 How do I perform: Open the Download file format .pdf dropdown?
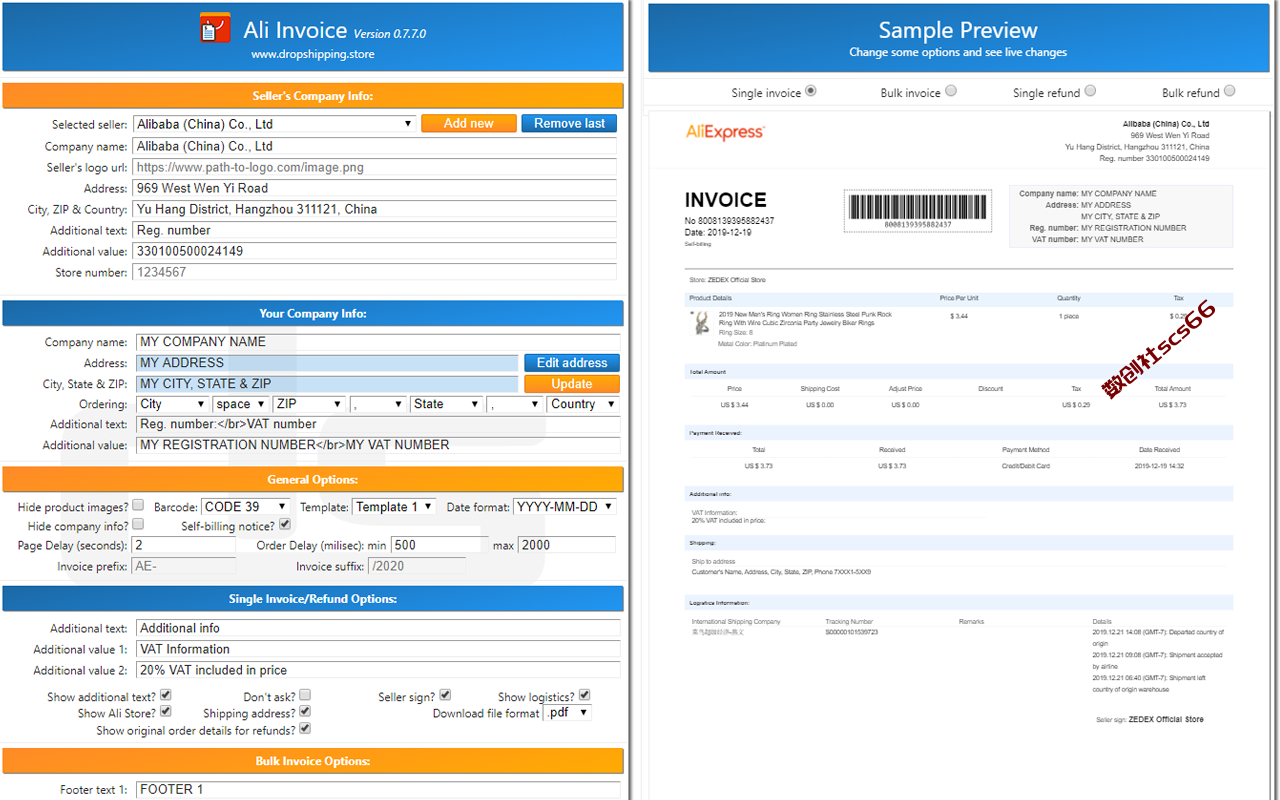pyautogui.click(x=567, y=713)
